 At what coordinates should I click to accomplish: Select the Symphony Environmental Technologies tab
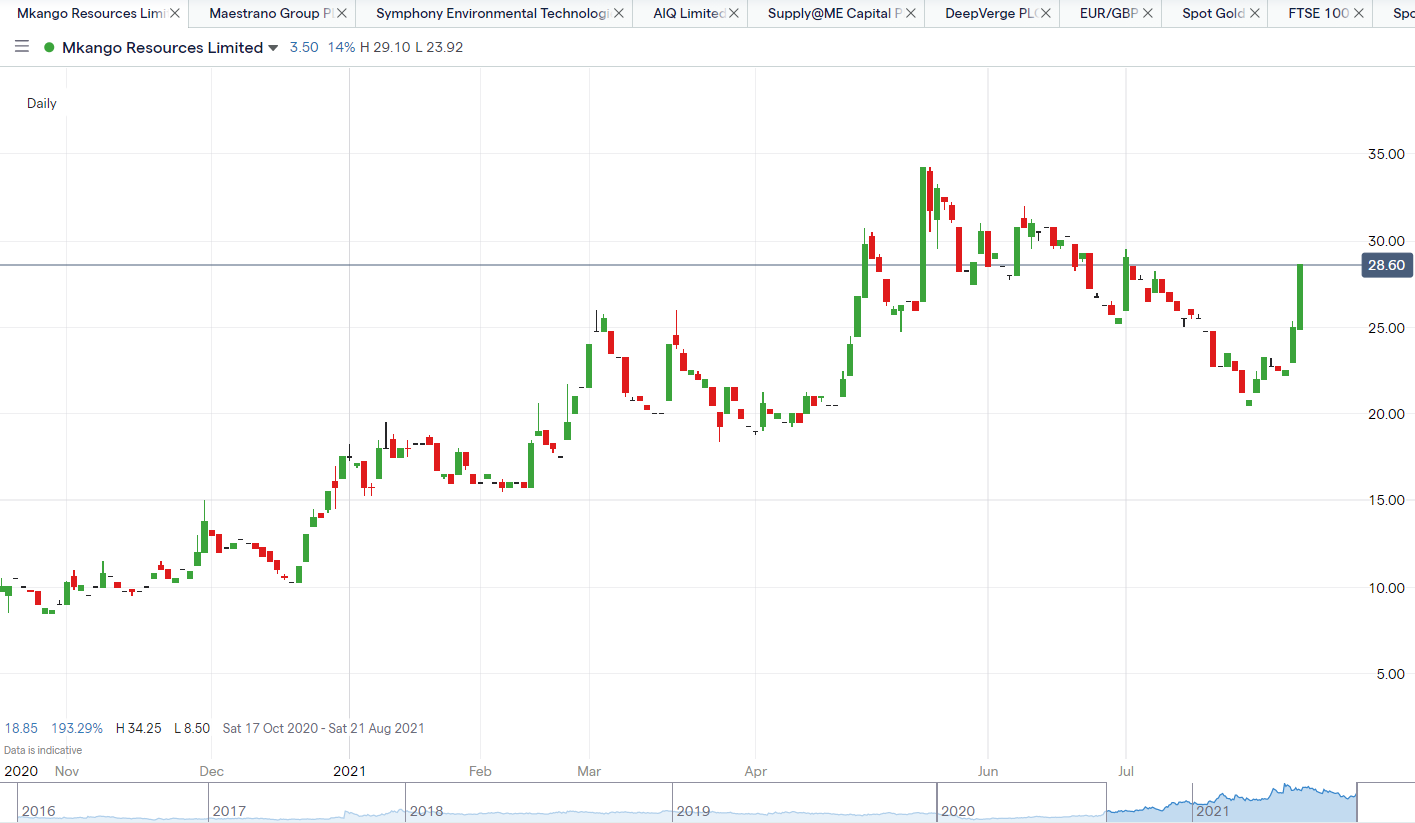(491, 14)
